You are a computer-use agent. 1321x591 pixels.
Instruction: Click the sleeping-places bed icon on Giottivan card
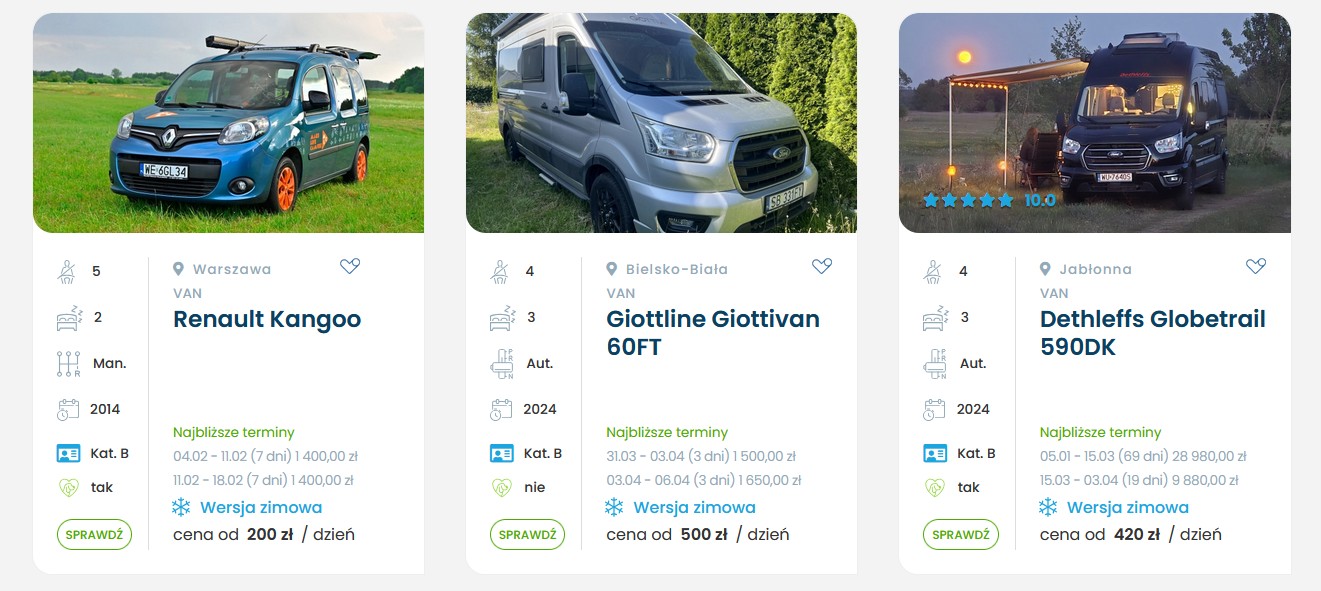pyautogui.click(x=501, y=317)
